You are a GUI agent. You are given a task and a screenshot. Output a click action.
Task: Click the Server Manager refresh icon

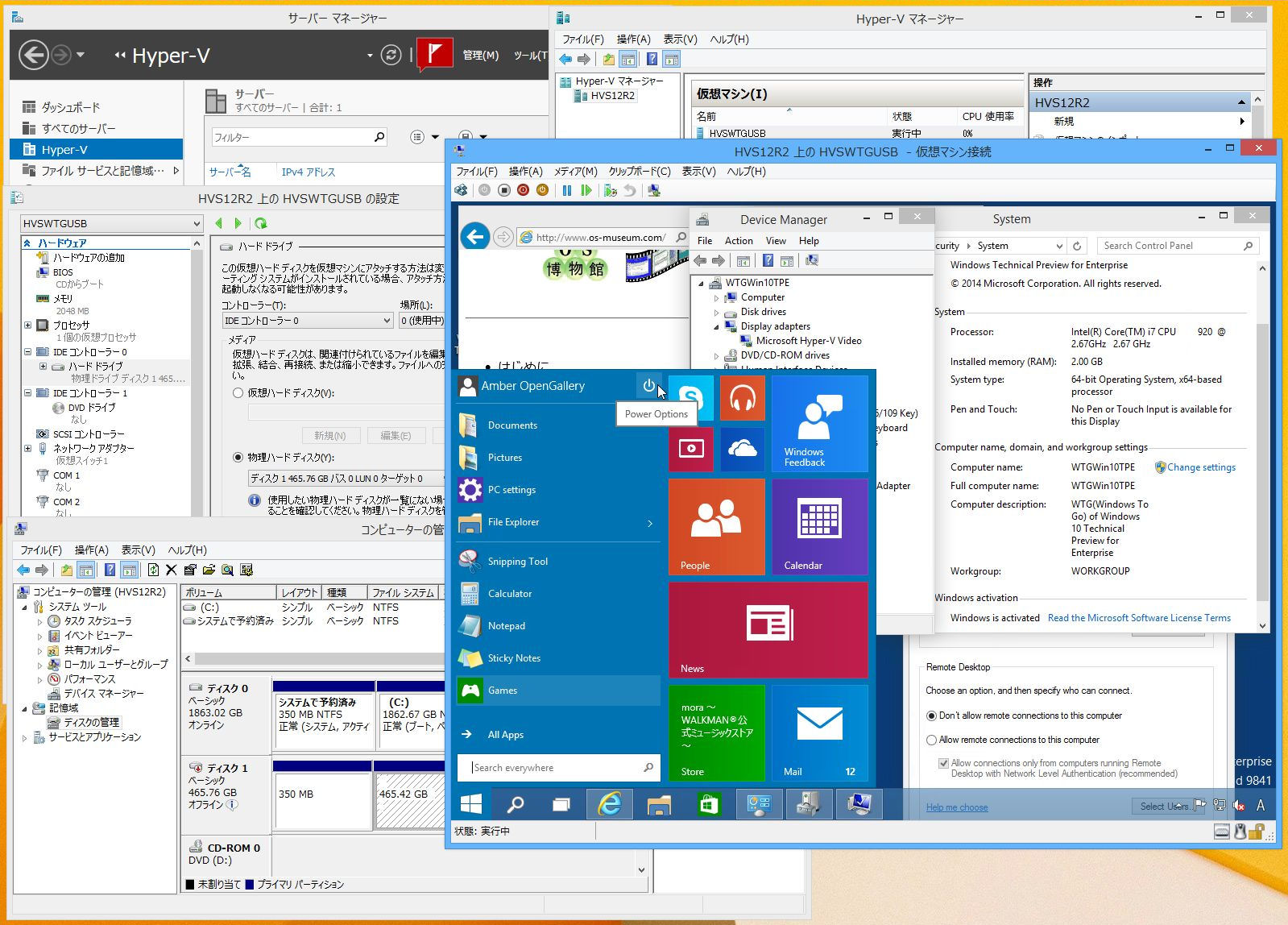coord(391,55)
